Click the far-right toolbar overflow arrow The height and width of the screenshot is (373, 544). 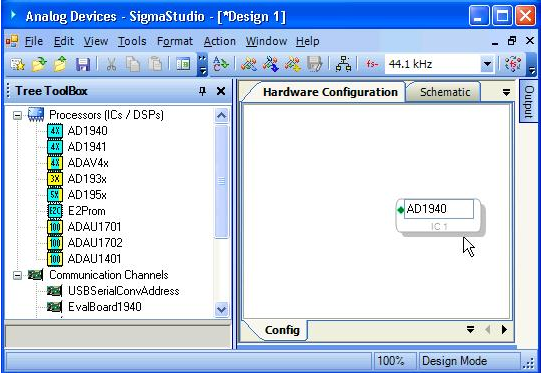click(x=532, y=64)
